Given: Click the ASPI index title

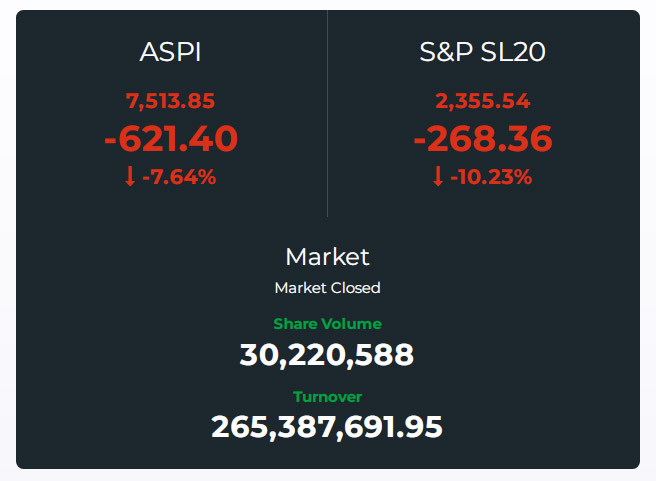Looking at the screenshot, I should coord(170,52).
